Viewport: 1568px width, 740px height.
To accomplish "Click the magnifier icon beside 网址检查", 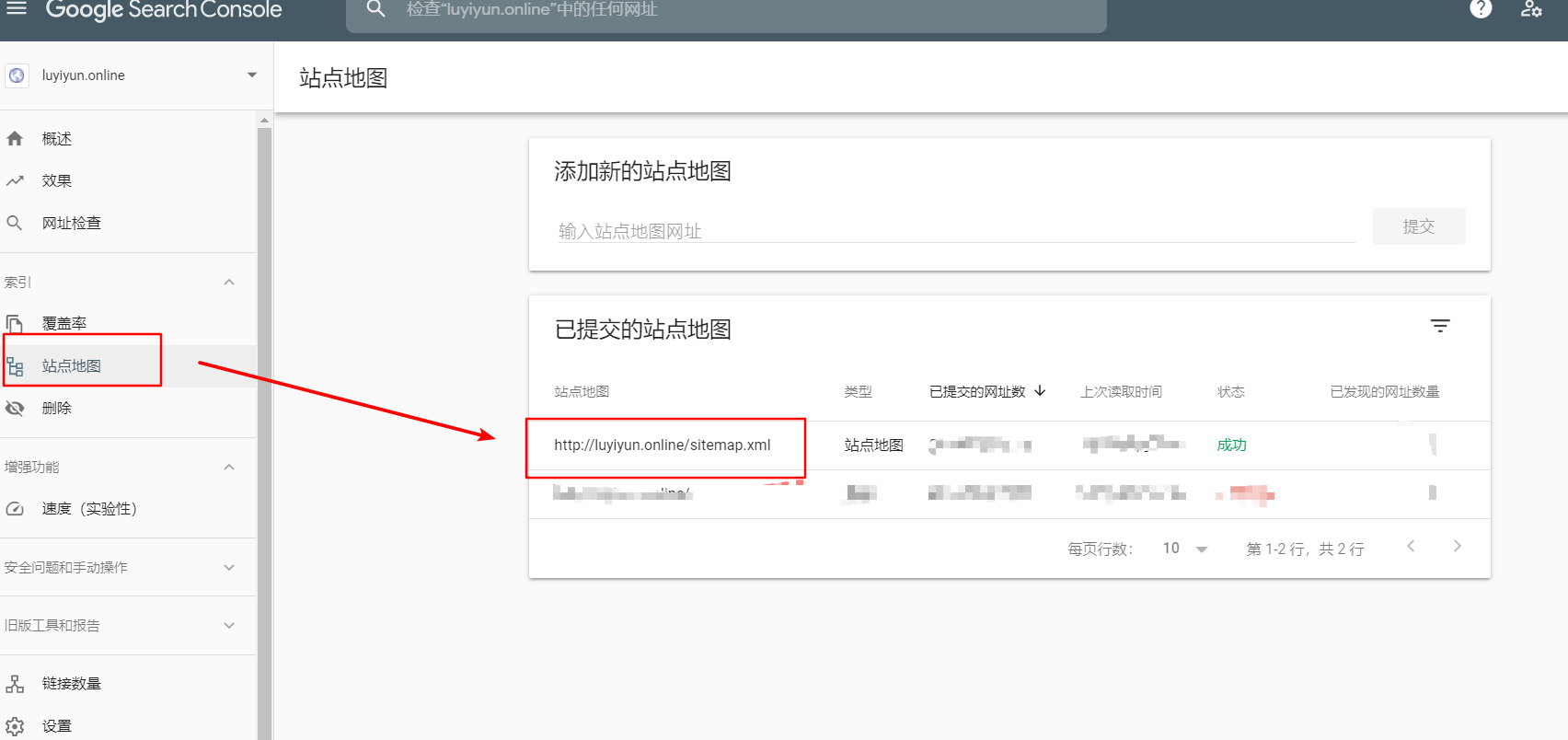I will click(x=15, y=223).
